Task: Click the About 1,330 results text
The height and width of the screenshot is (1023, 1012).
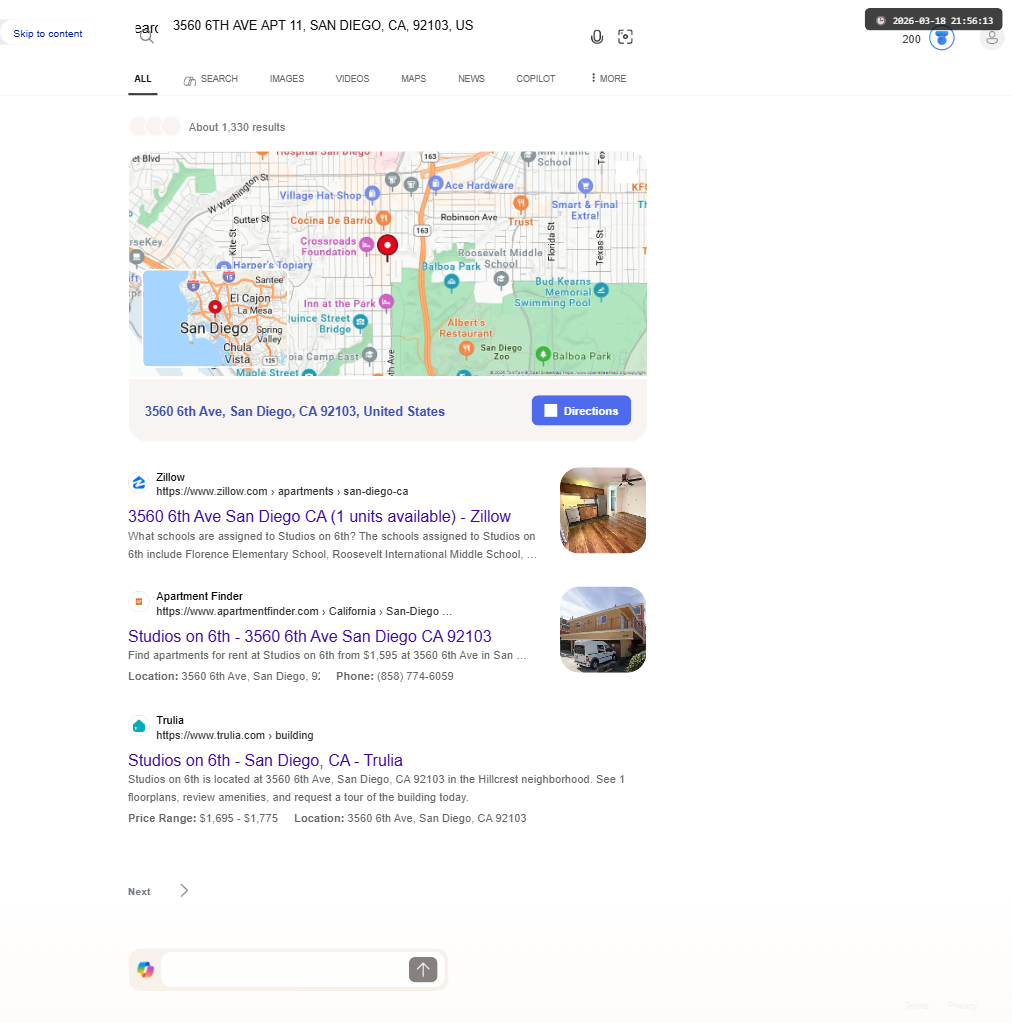Action: click(x=237, y=127)
